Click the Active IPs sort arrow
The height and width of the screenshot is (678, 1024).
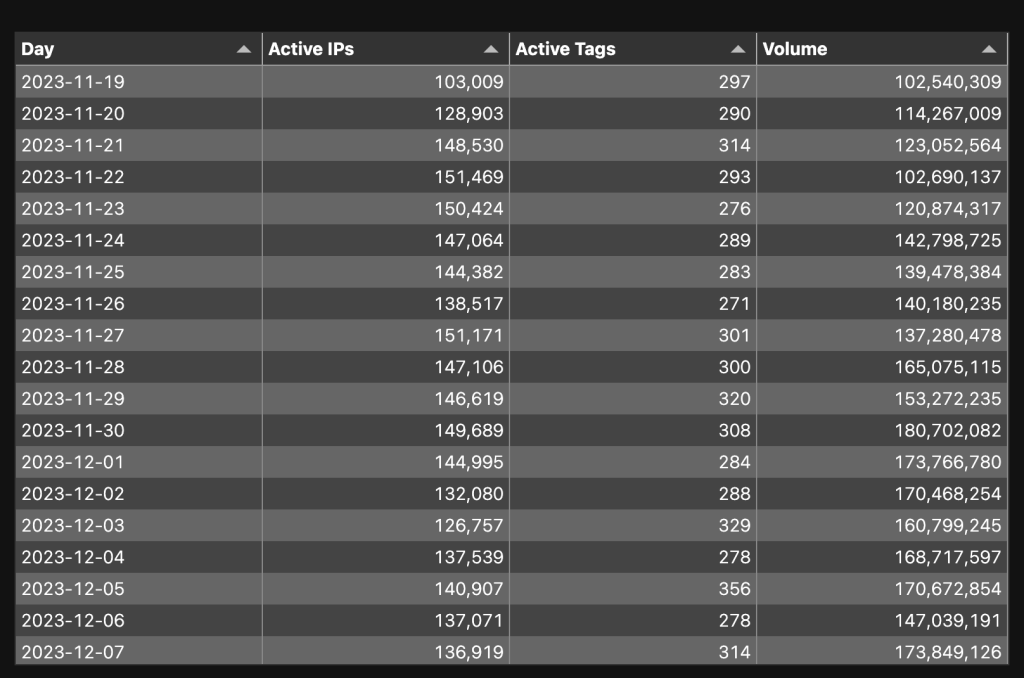490,49
